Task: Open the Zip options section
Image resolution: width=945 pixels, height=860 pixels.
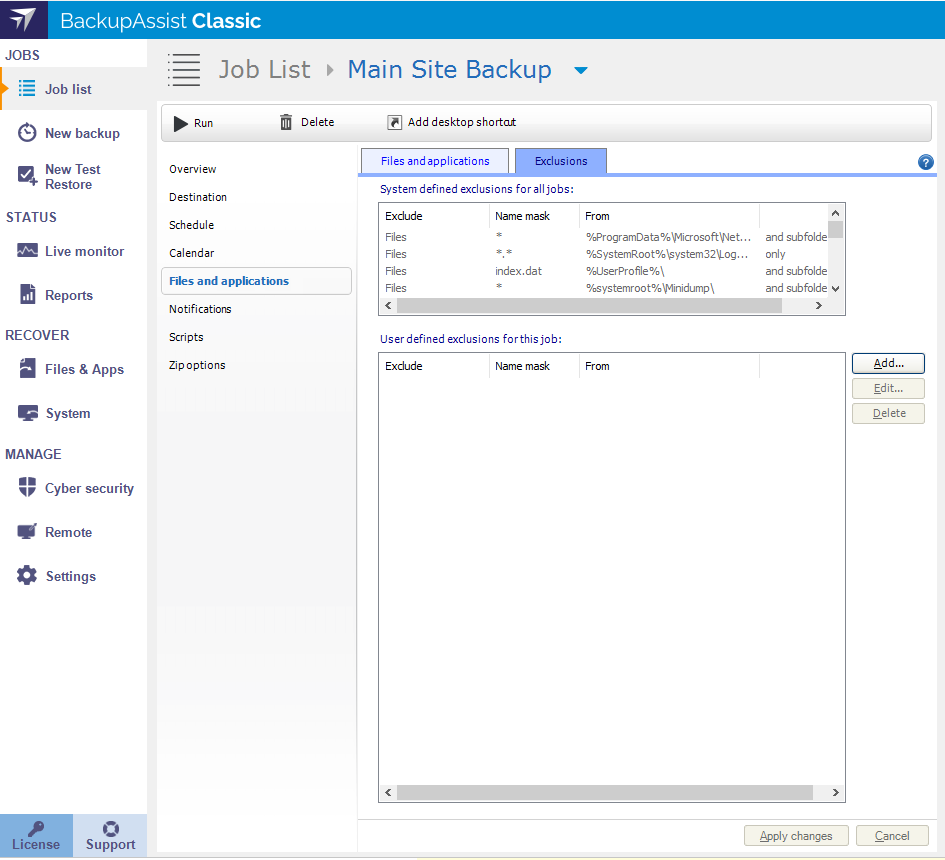Action: coord(197,365)
